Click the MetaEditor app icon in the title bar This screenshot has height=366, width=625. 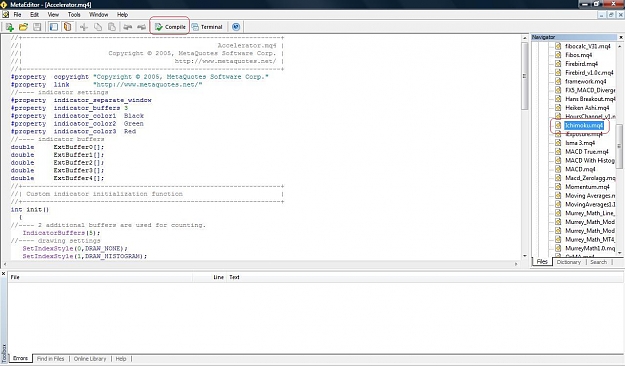[x=4, y=4]
